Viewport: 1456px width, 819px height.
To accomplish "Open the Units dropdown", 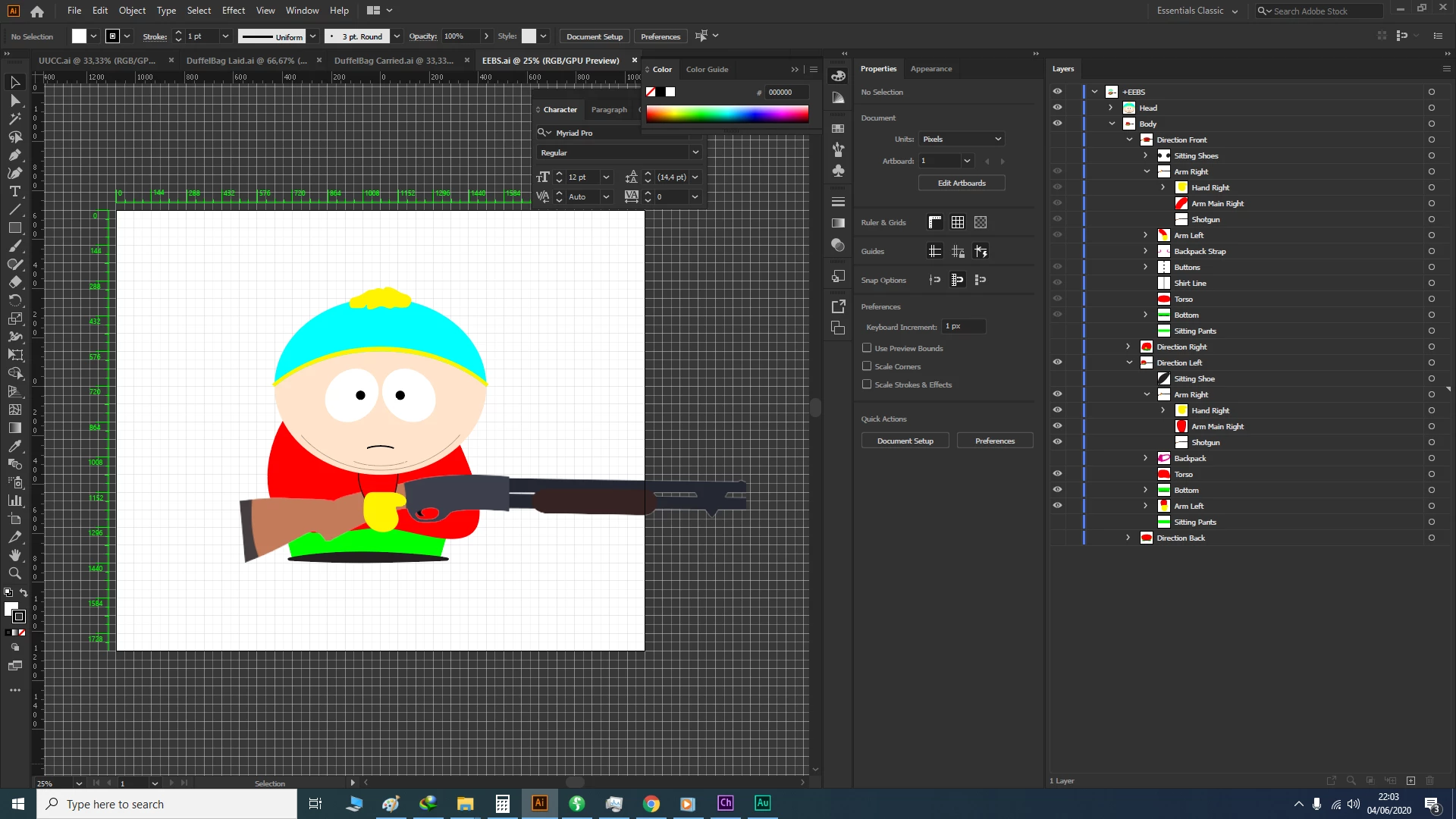I will [x=962, y=139].
